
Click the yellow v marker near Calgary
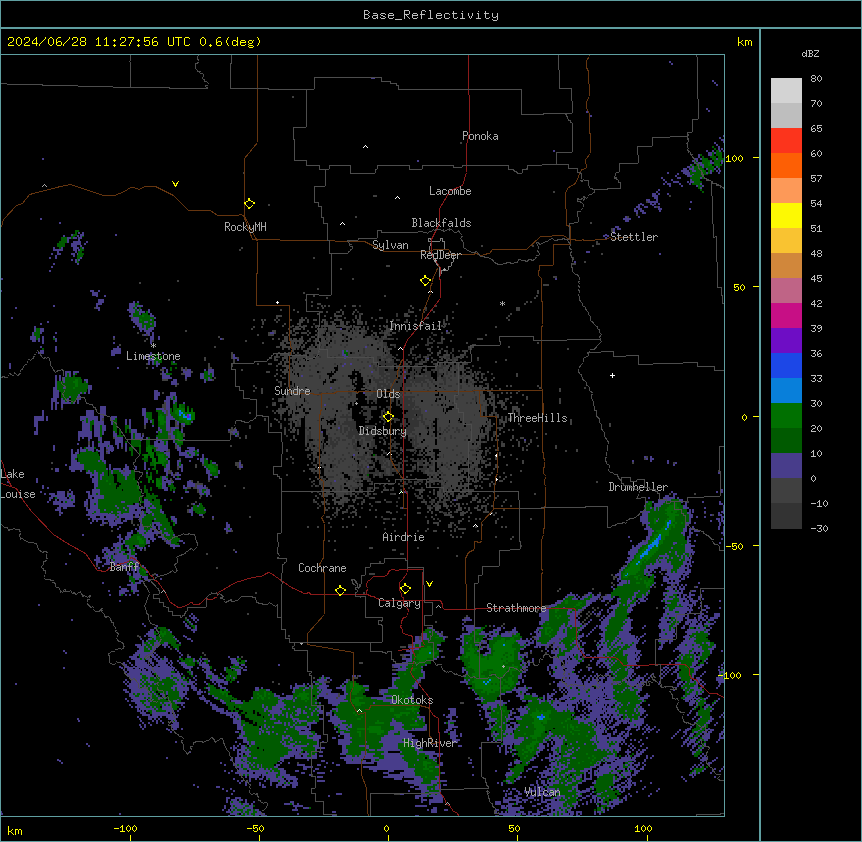[429, 584]
